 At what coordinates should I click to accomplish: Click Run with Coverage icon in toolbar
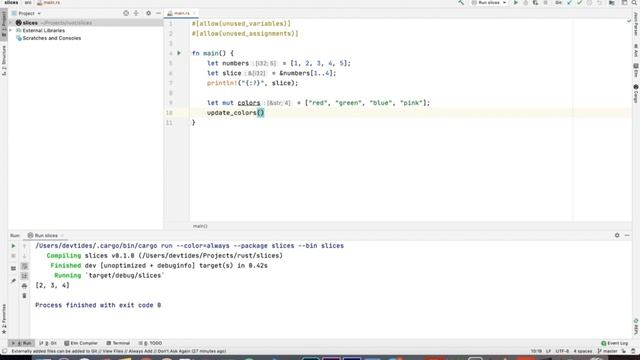(x=535, y=2)
